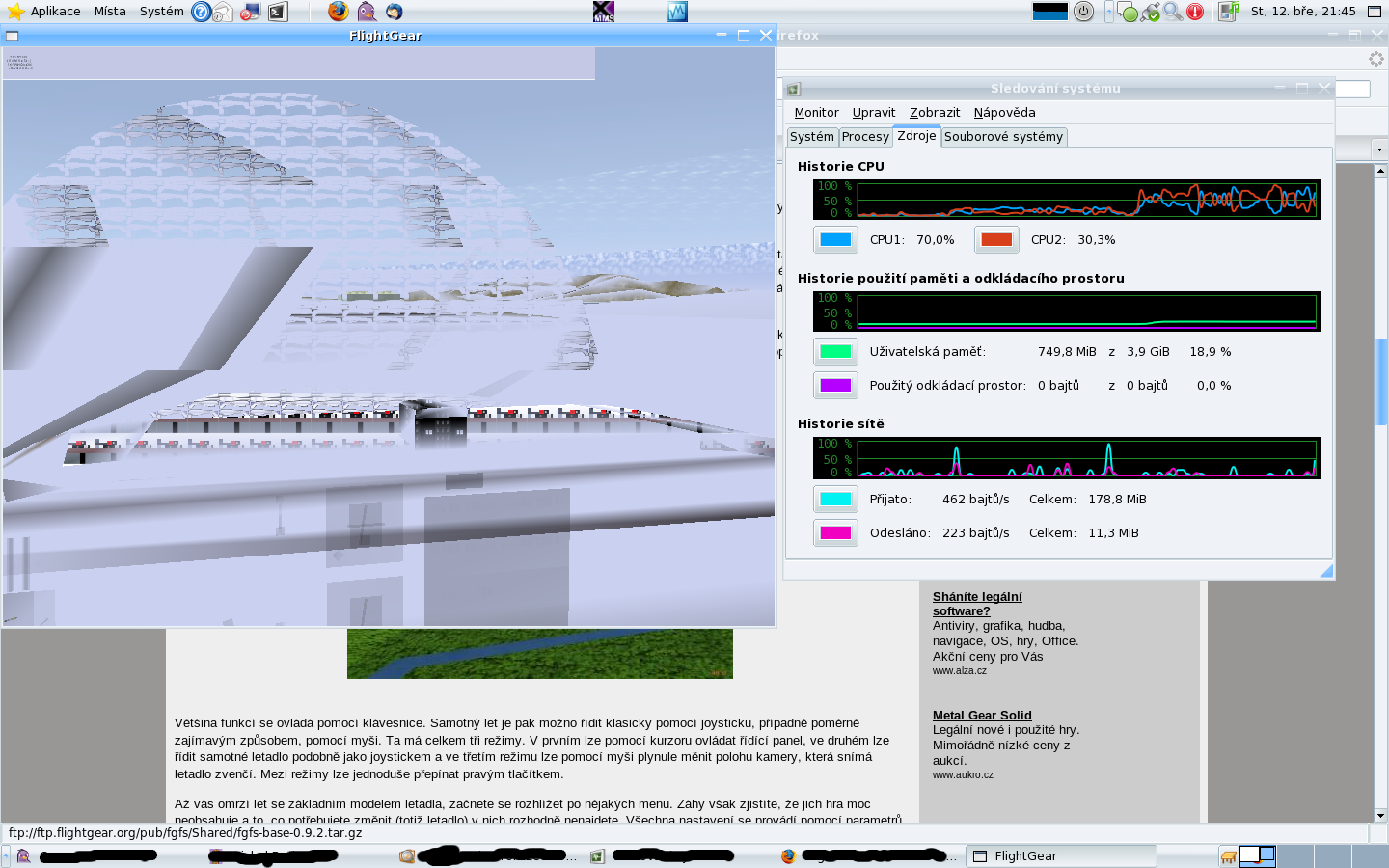Select the Zdroje tab
The height and width of the screenshot is (868, 1389).
(916, 136)
